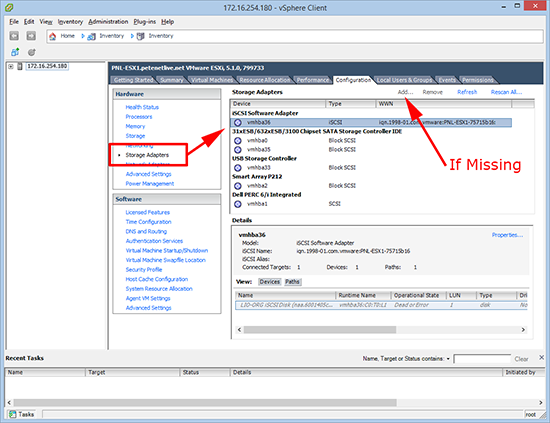Open Virtual Machine Swapfile Location link
This screenshot has height=423, width=550.
tap(166, 260)
